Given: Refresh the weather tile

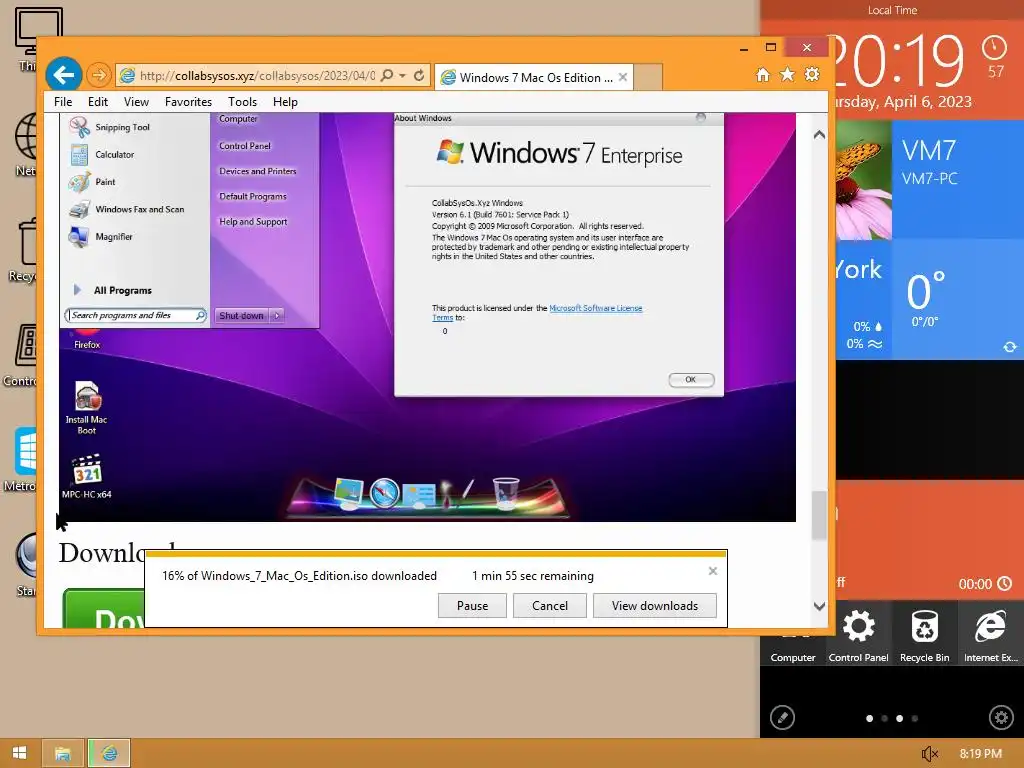Looking at the screenshot, I should 1010,347.
